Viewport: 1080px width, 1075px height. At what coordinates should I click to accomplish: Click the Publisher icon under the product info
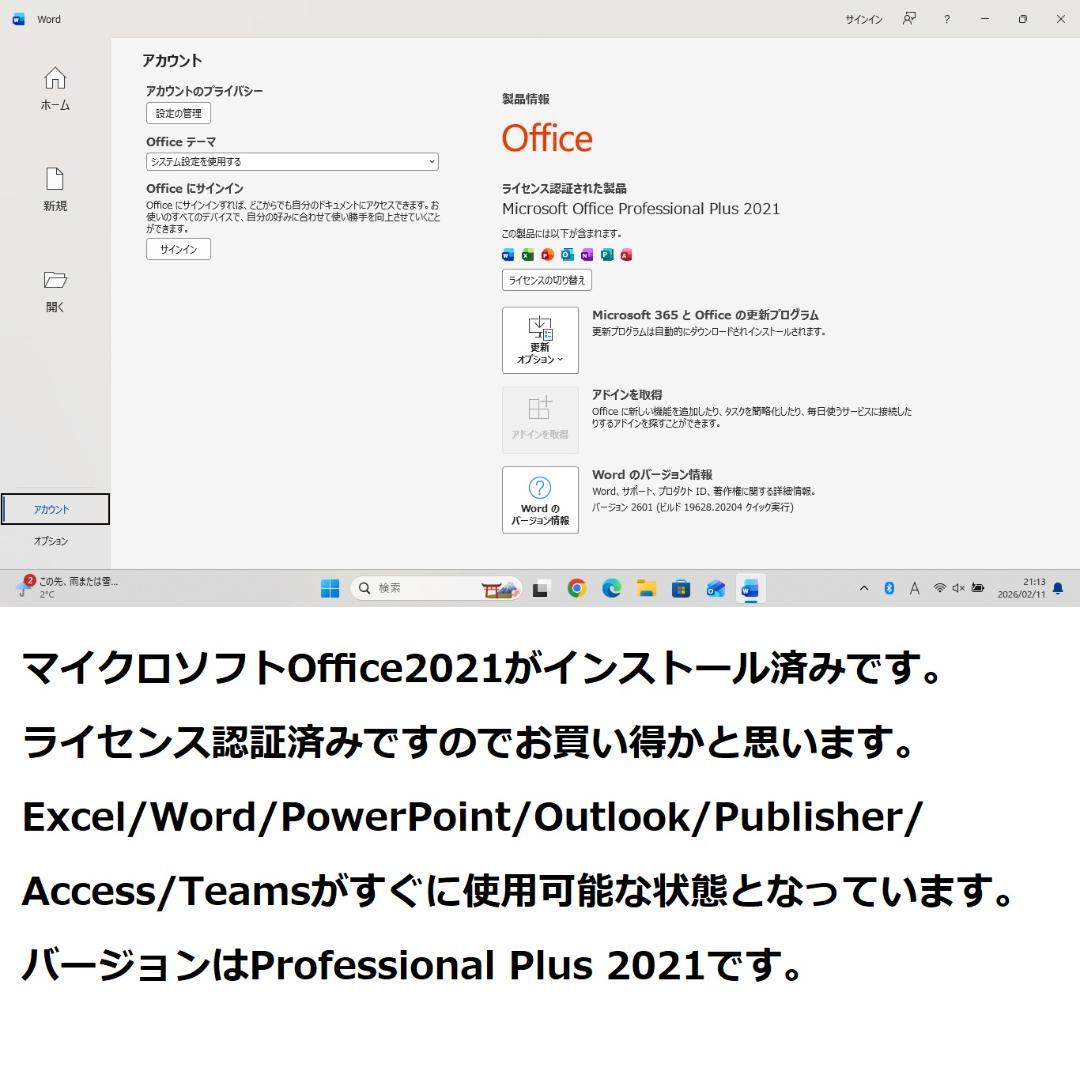coord(607,255)
